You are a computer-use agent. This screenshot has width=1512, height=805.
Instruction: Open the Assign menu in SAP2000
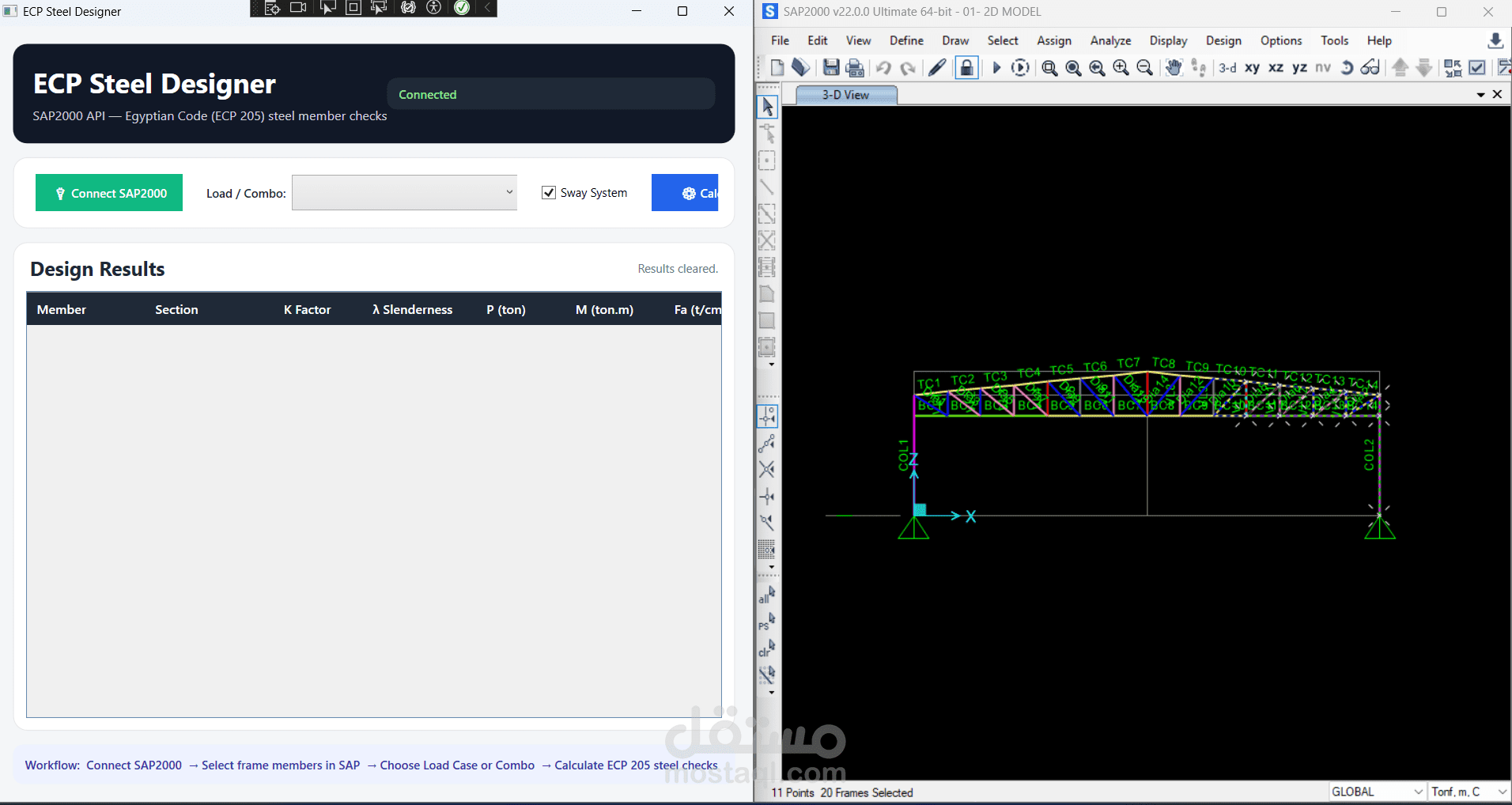tap(1054, 40)
